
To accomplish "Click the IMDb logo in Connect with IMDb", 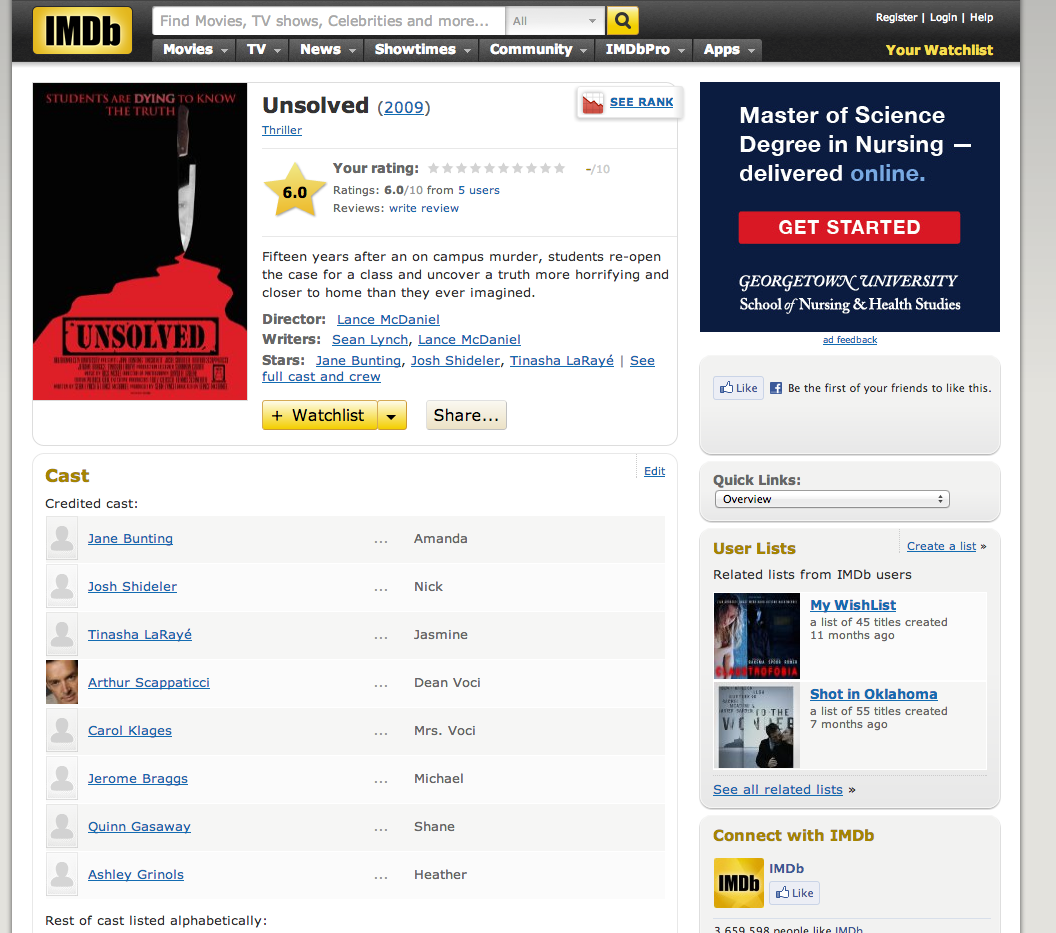I will (x=739, y=883).
